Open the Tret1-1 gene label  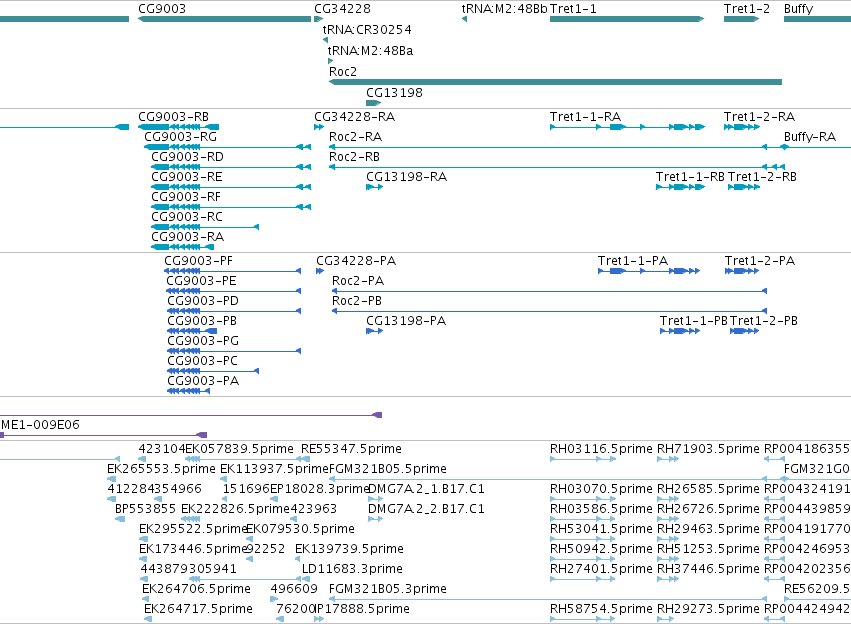click(x=573, y=9)
